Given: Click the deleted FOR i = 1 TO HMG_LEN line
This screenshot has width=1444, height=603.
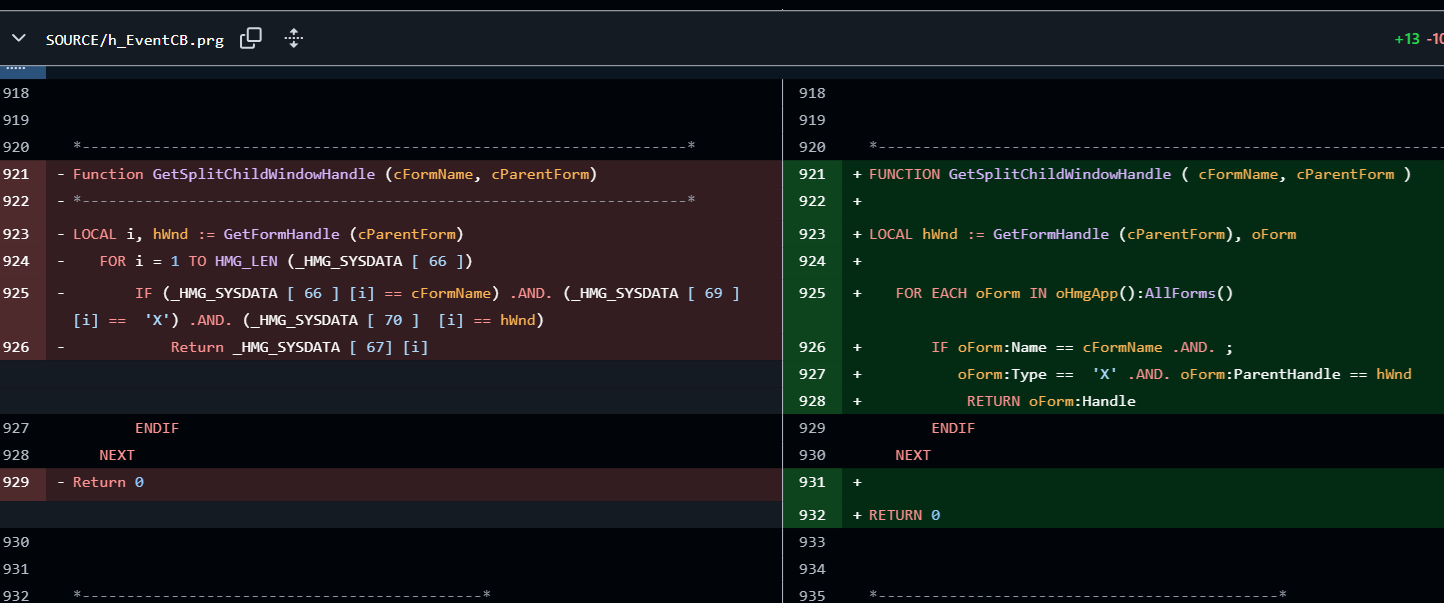Looking at the screenshot, I should pyautogui.click(x=285, y=261).
